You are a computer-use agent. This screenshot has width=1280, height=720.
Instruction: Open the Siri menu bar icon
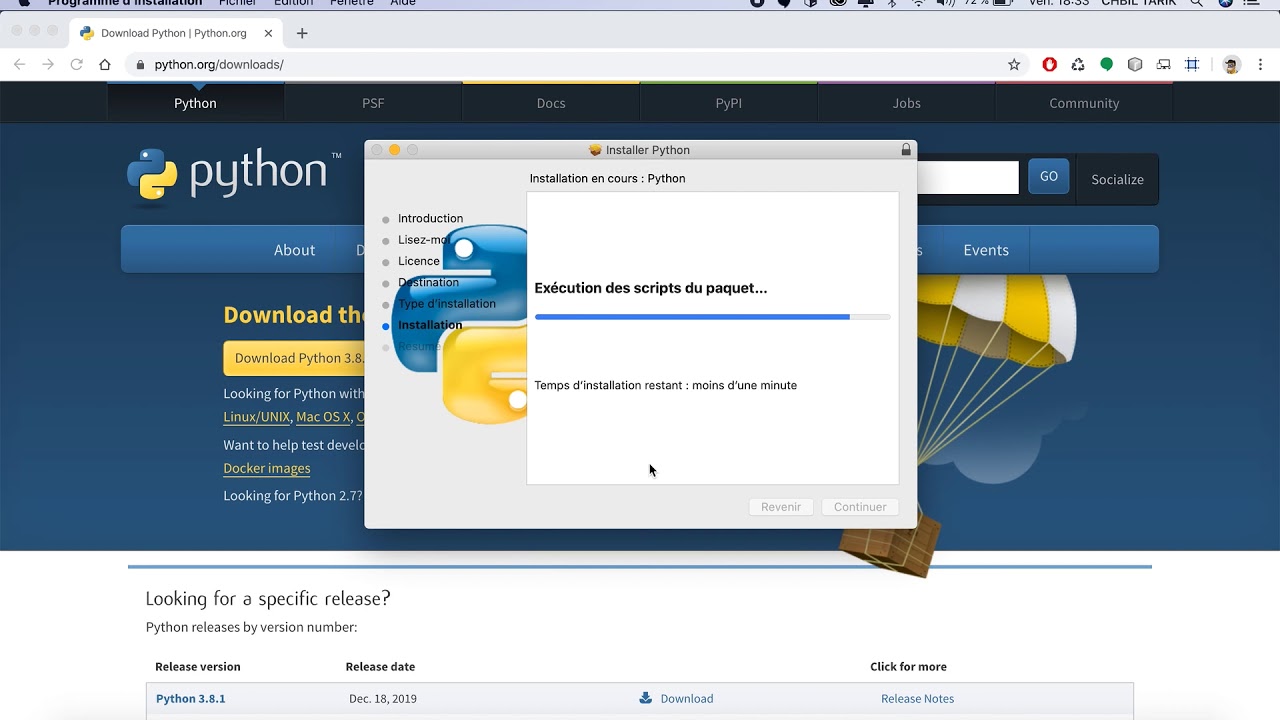(1226, 3)
